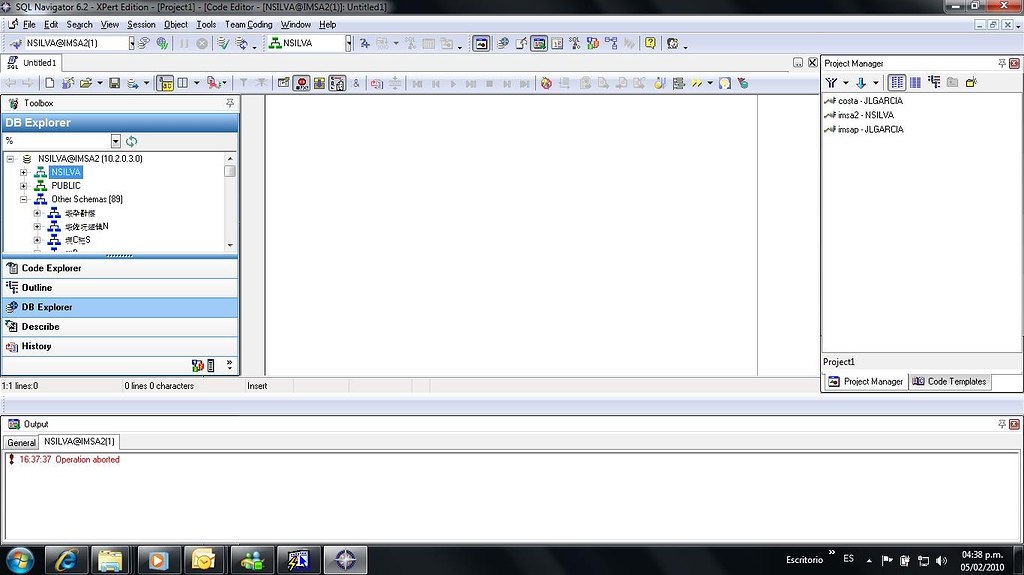Click inside the SQL code editor area
Image resolution: width=1024 pixels, height=575 pixels.
[511, 235]
